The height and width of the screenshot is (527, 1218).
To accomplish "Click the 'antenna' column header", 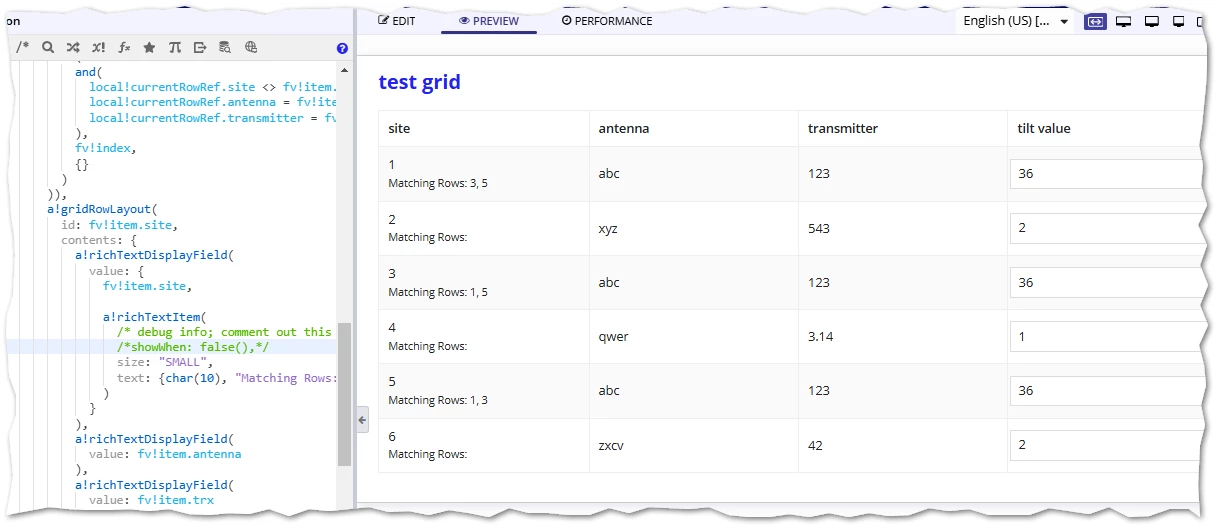I will (x=624, y=128).
